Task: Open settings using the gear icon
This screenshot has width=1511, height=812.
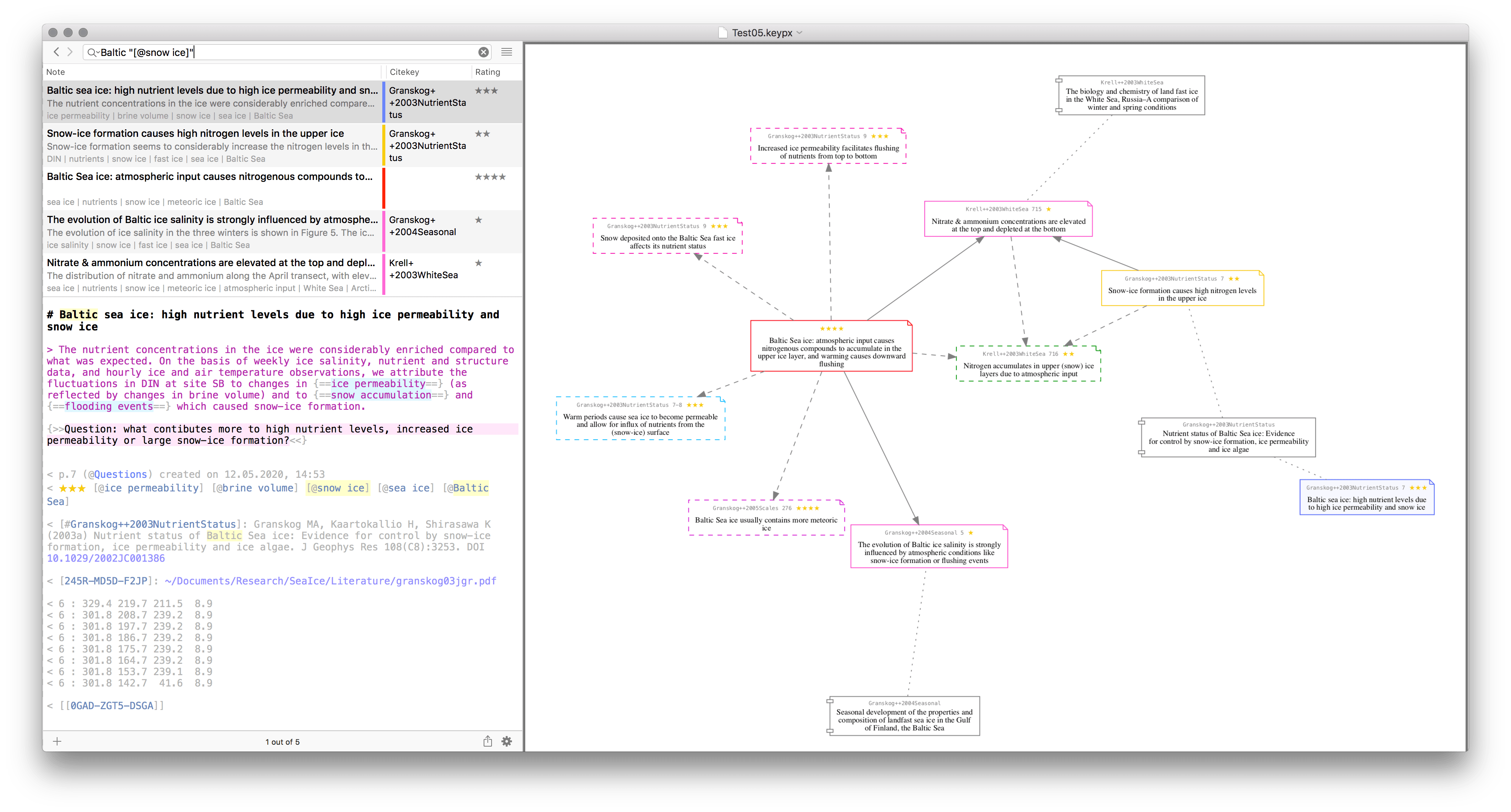Action: [x=506, y=741]
